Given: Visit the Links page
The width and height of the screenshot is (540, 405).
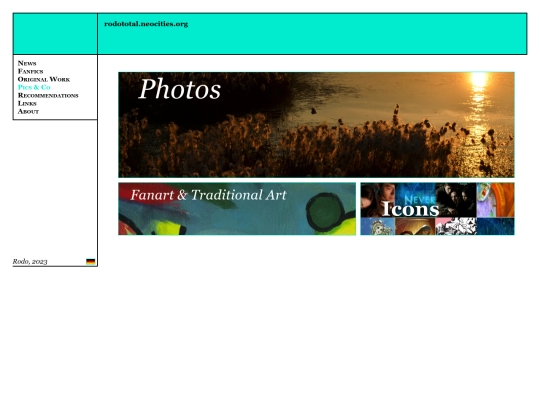Looking at the screenshot, I should pos(27,103).
